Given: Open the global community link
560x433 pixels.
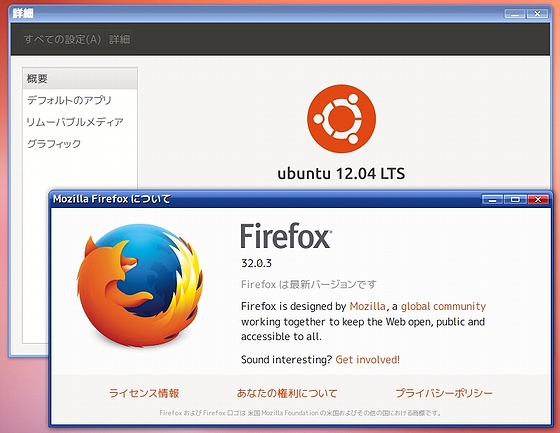Looking at the screenshot, I should (443, 307).
